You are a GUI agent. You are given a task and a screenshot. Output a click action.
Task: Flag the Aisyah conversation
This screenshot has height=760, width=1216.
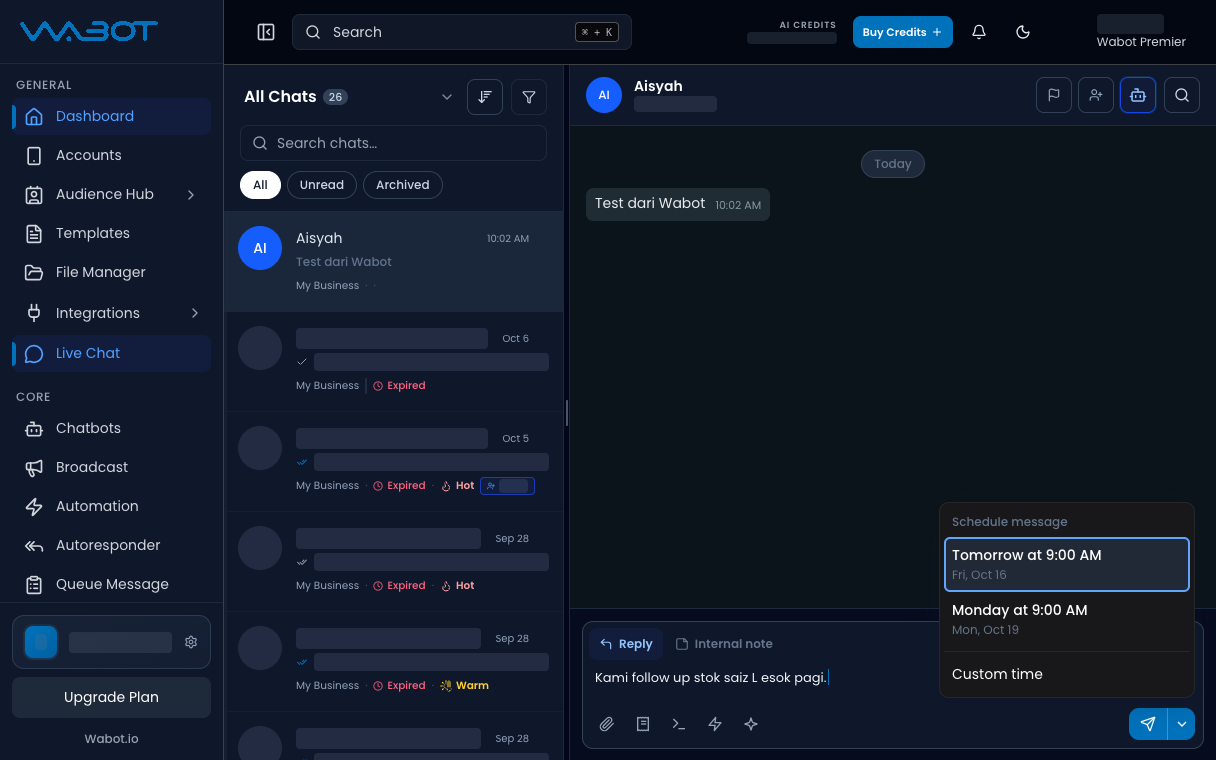1054,95
